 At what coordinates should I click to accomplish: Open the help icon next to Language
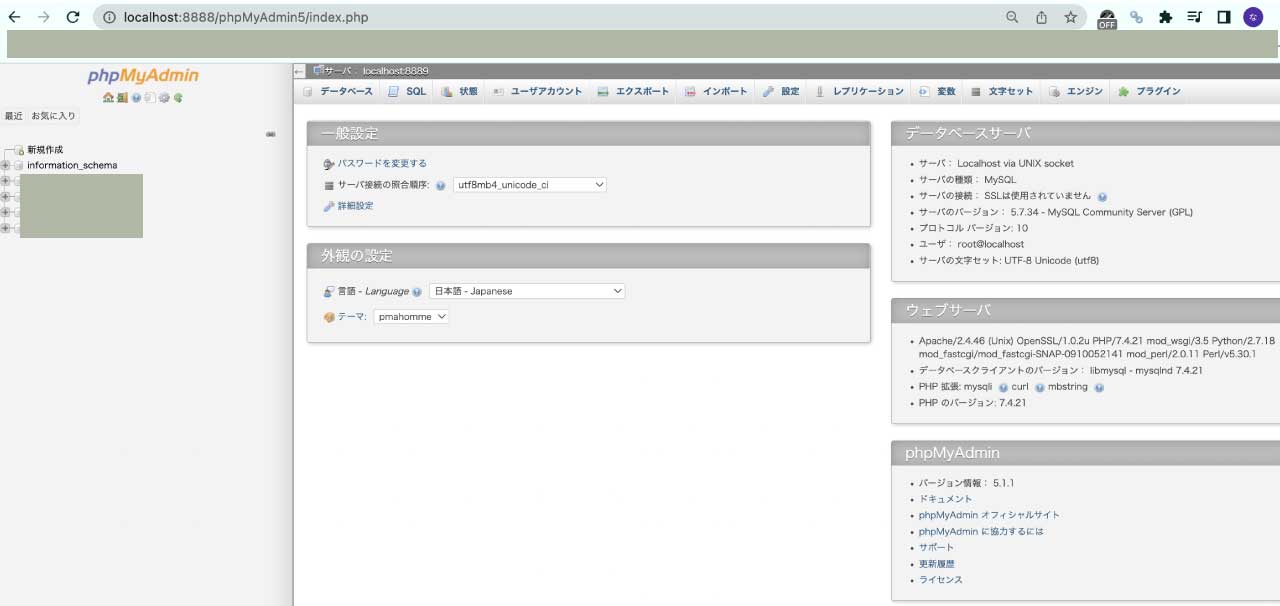click(x=417, y=292)
